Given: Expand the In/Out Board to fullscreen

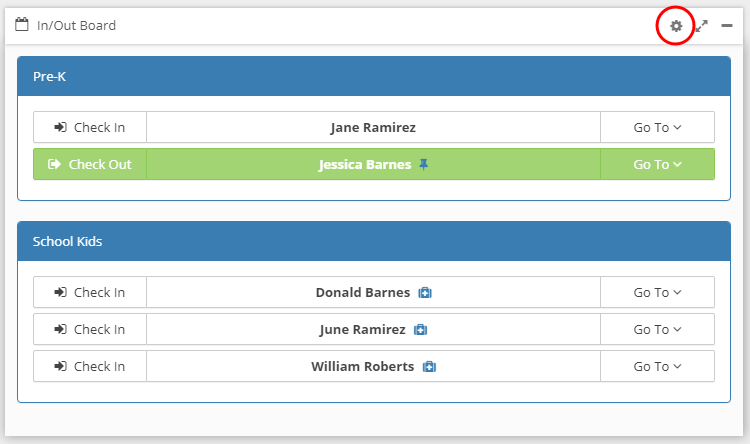Looking at the screenshot, I should coord(702,26).
